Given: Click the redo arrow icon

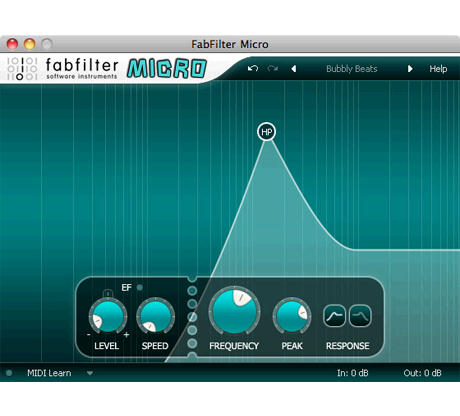Looking at the screenshot, I should point(272,69).
